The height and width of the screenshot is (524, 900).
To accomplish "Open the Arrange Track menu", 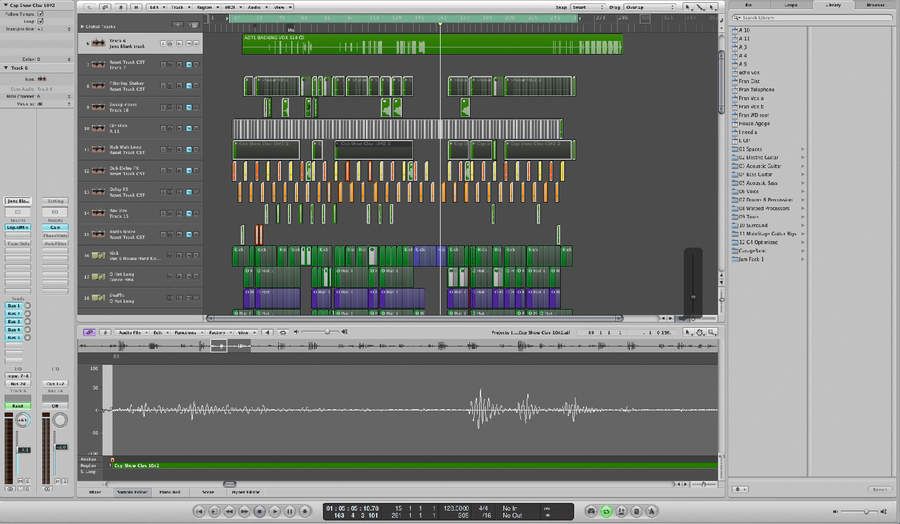I will pyautogui.click(x=180, y=7).
